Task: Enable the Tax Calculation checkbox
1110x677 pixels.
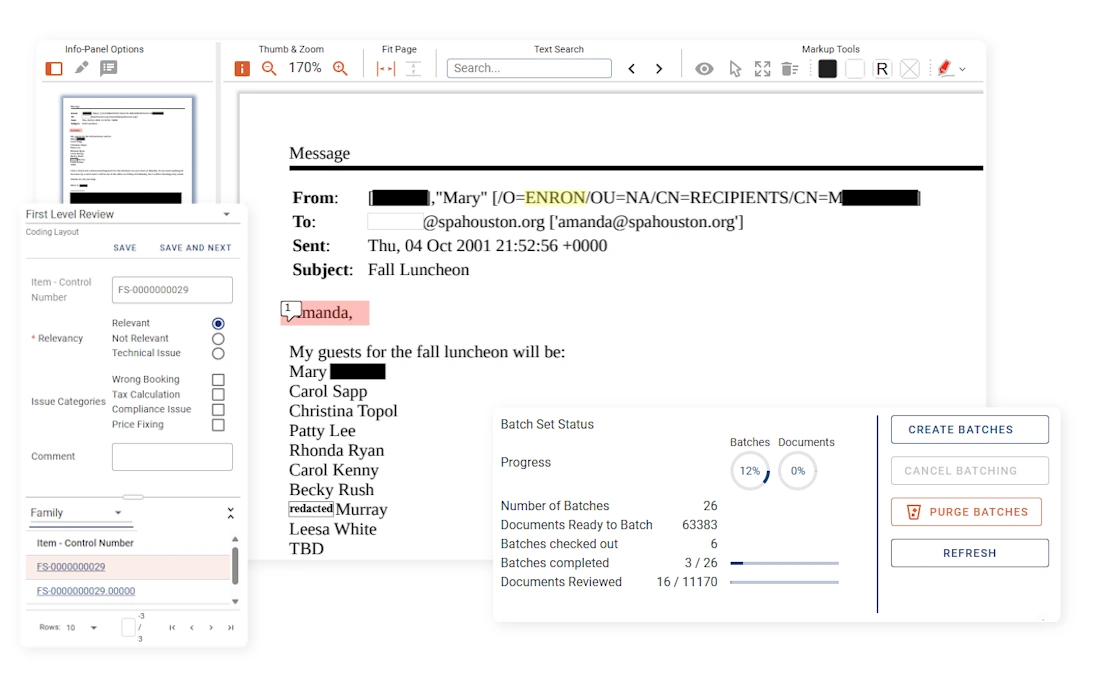Action: [x=218, y=394]
